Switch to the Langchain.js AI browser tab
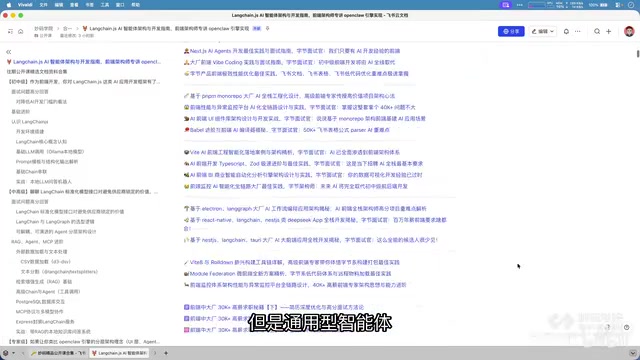 pyautogui.click(x=119, y=353)
